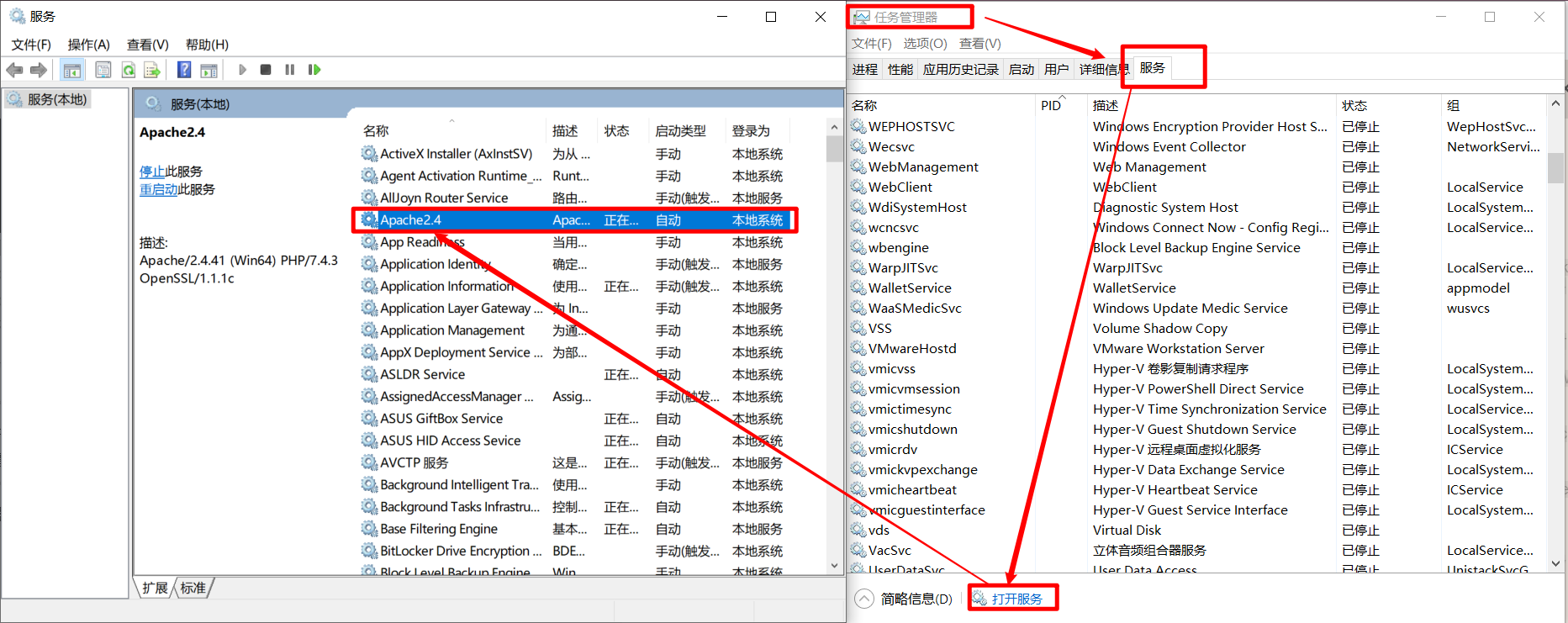The height and width of the screenshot is (623, 1568).
Task: Click the Export List toolbar icon
Action: click(x=152, y=70)
